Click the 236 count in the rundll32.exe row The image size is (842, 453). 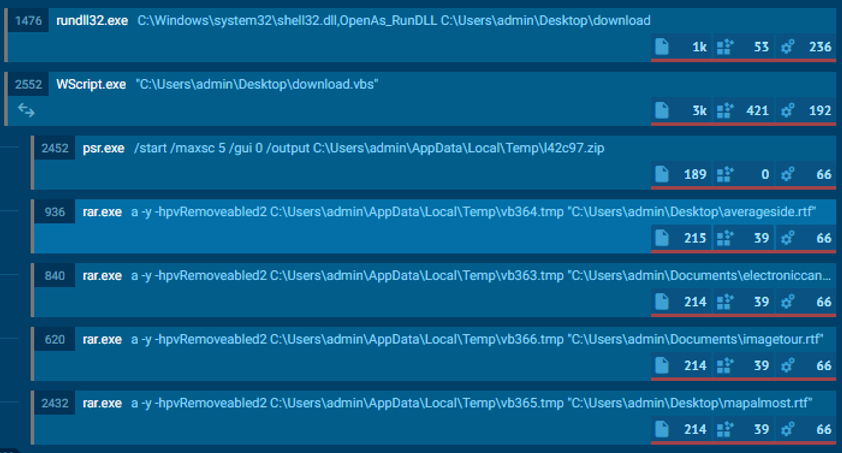(x=820, y=47)
